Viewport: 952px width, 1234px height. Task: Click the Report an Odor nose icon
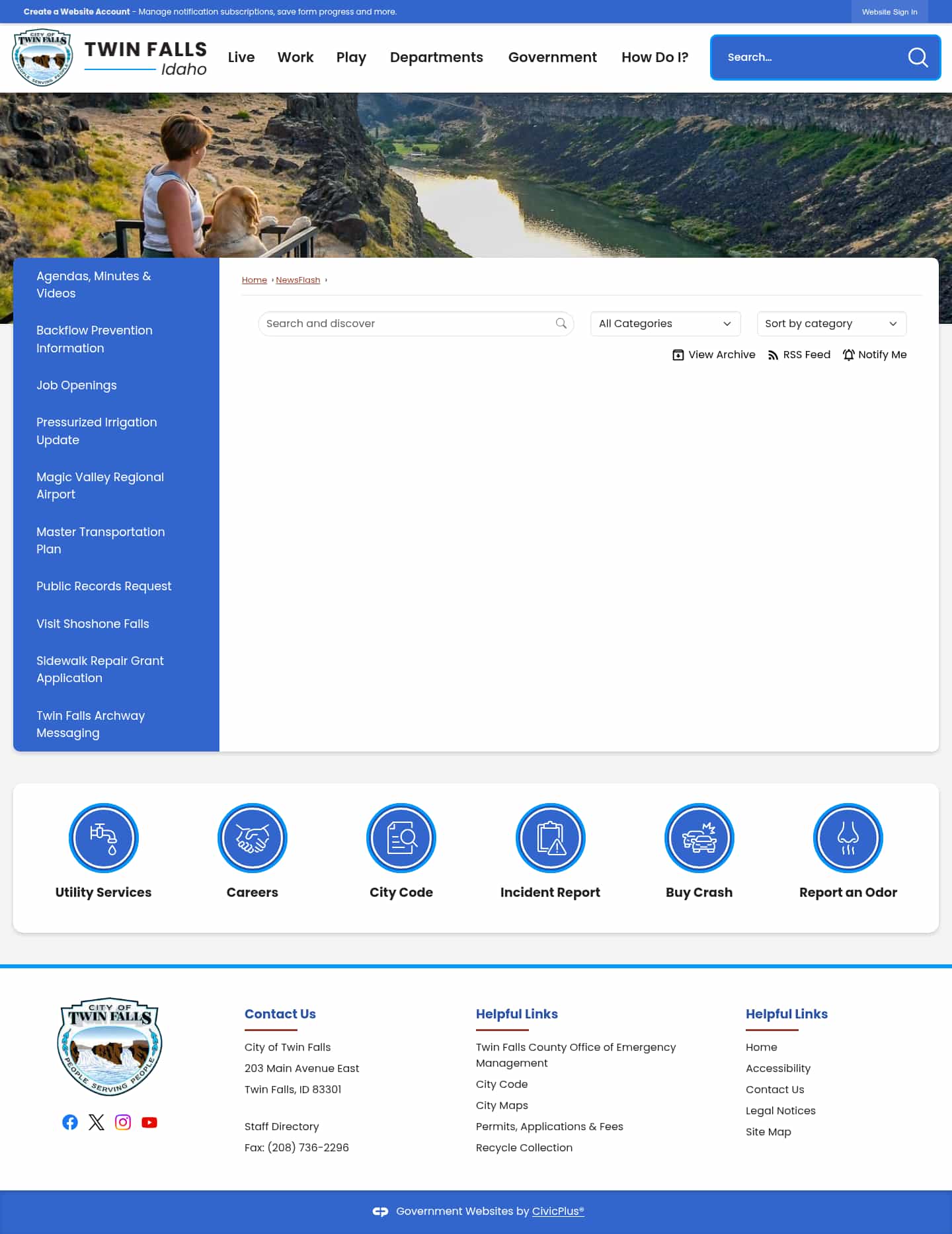[x=848, y=838]
